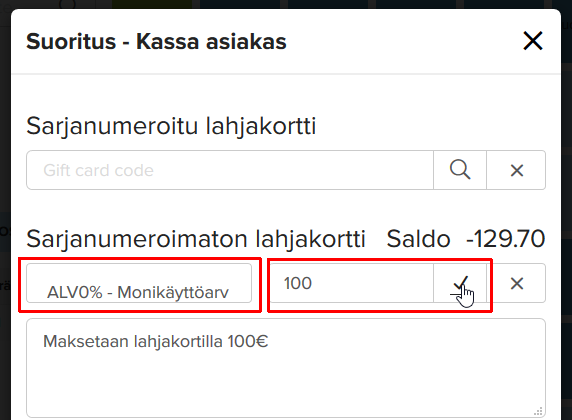572x420 pixels.
Task: Click the balance value -129.70
Action: pyautogui.click(x=505, y=239)
